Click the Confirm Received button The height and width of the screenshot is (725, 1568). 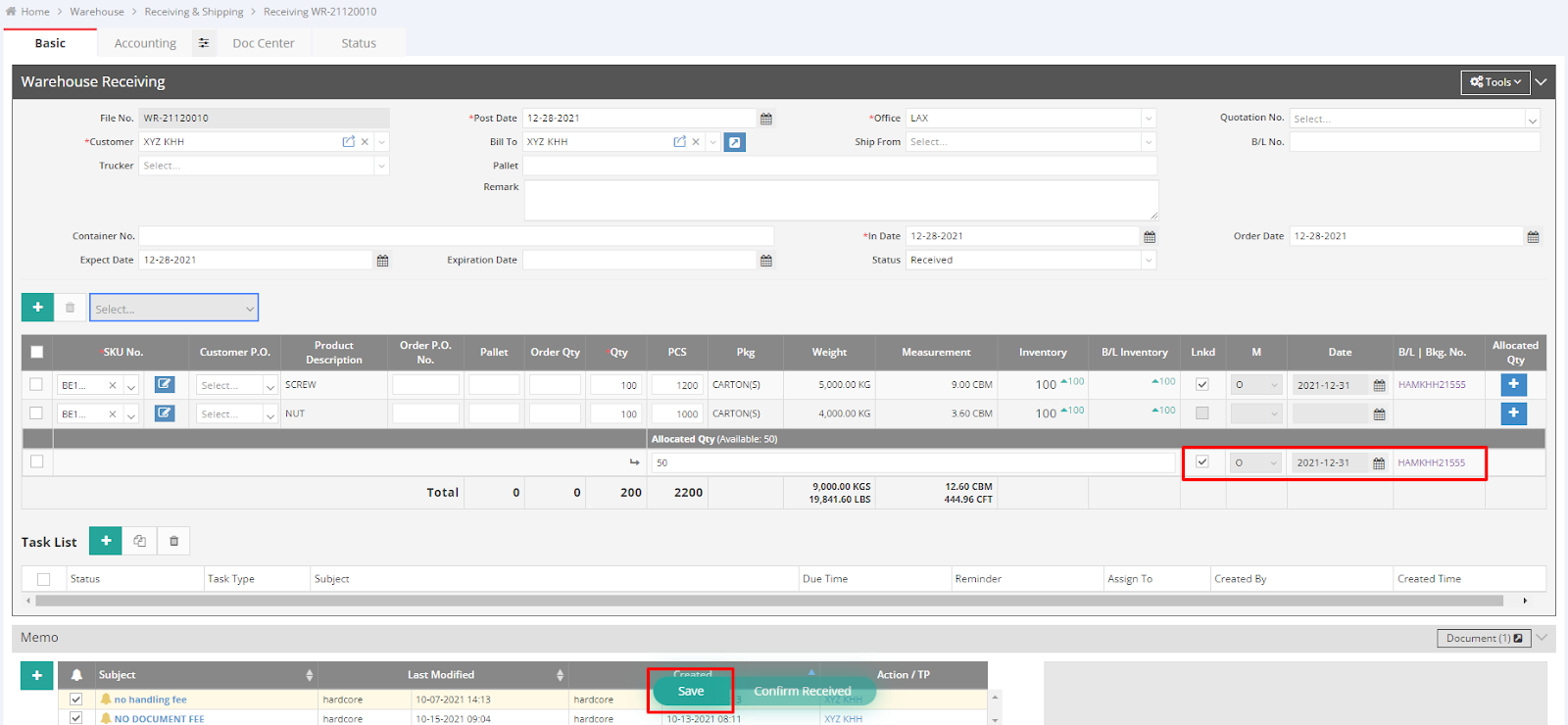(x=803, y=692)
